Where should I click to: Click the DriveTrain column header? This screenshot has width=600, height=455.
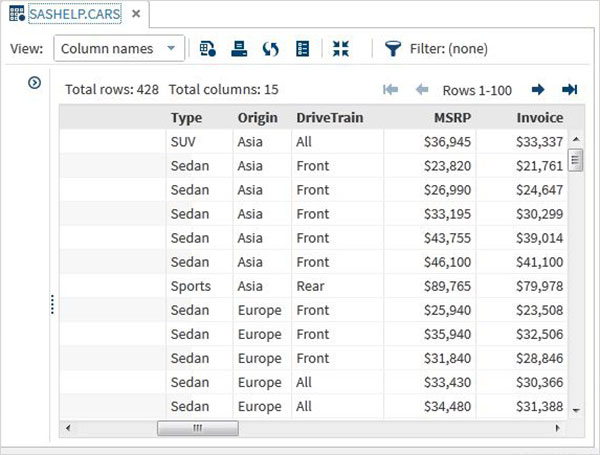(329, 118)
